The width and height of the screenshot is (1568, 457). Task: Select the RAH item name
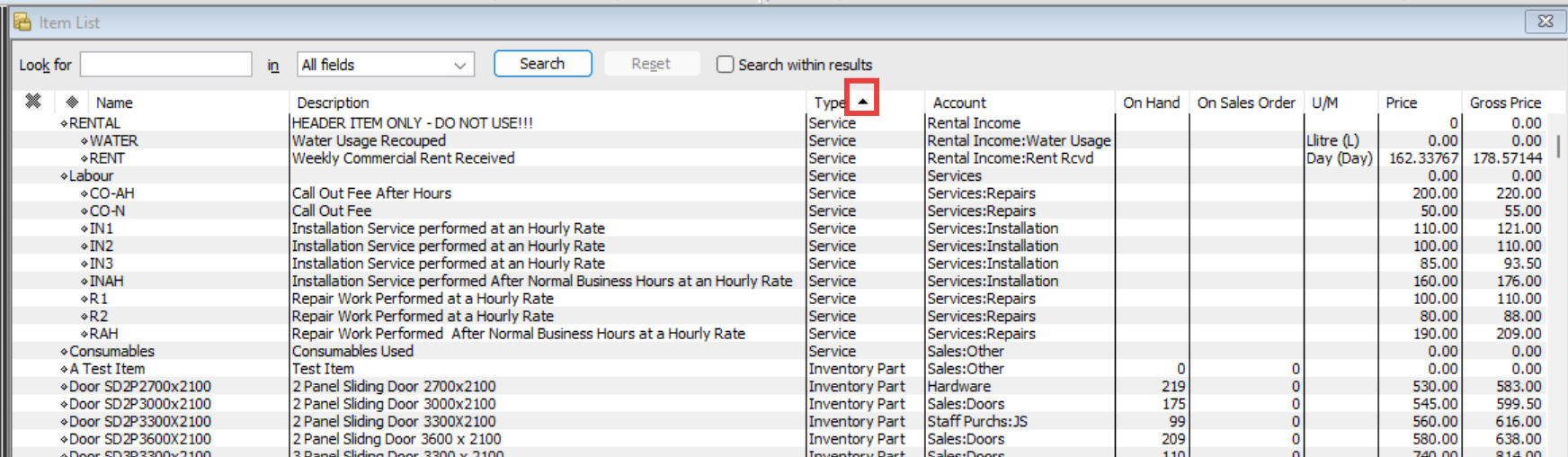click(103, 334)
